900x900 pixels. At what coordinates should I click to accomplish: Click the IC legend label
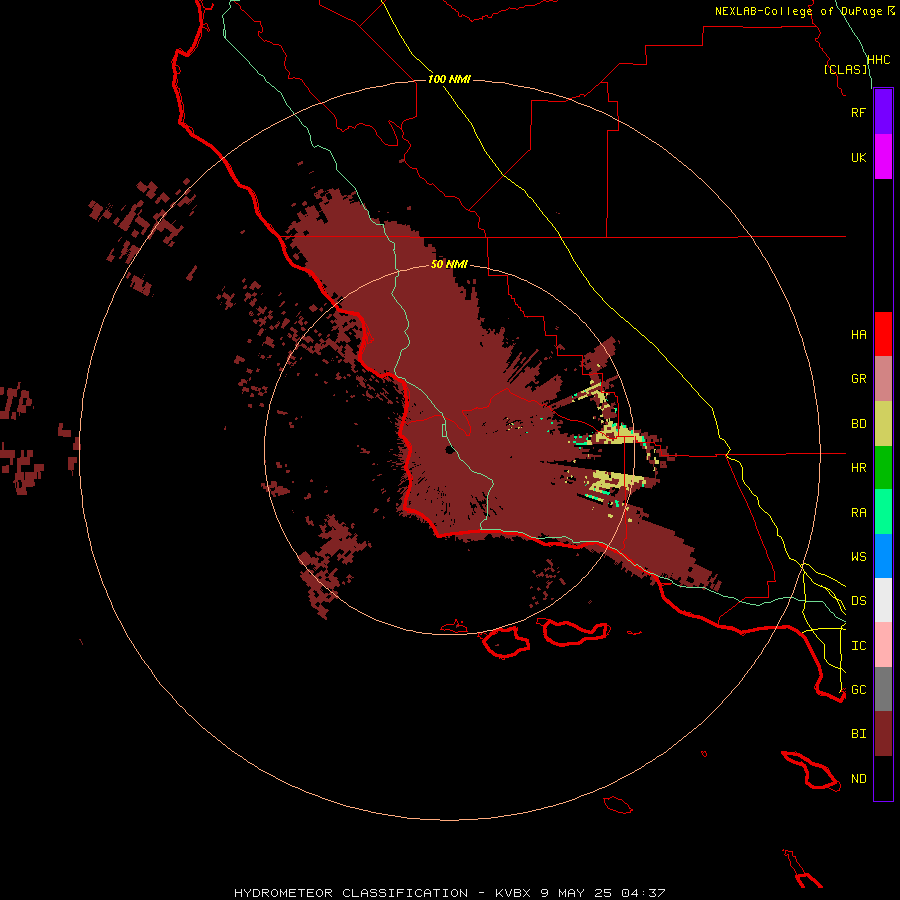point(858,646)
